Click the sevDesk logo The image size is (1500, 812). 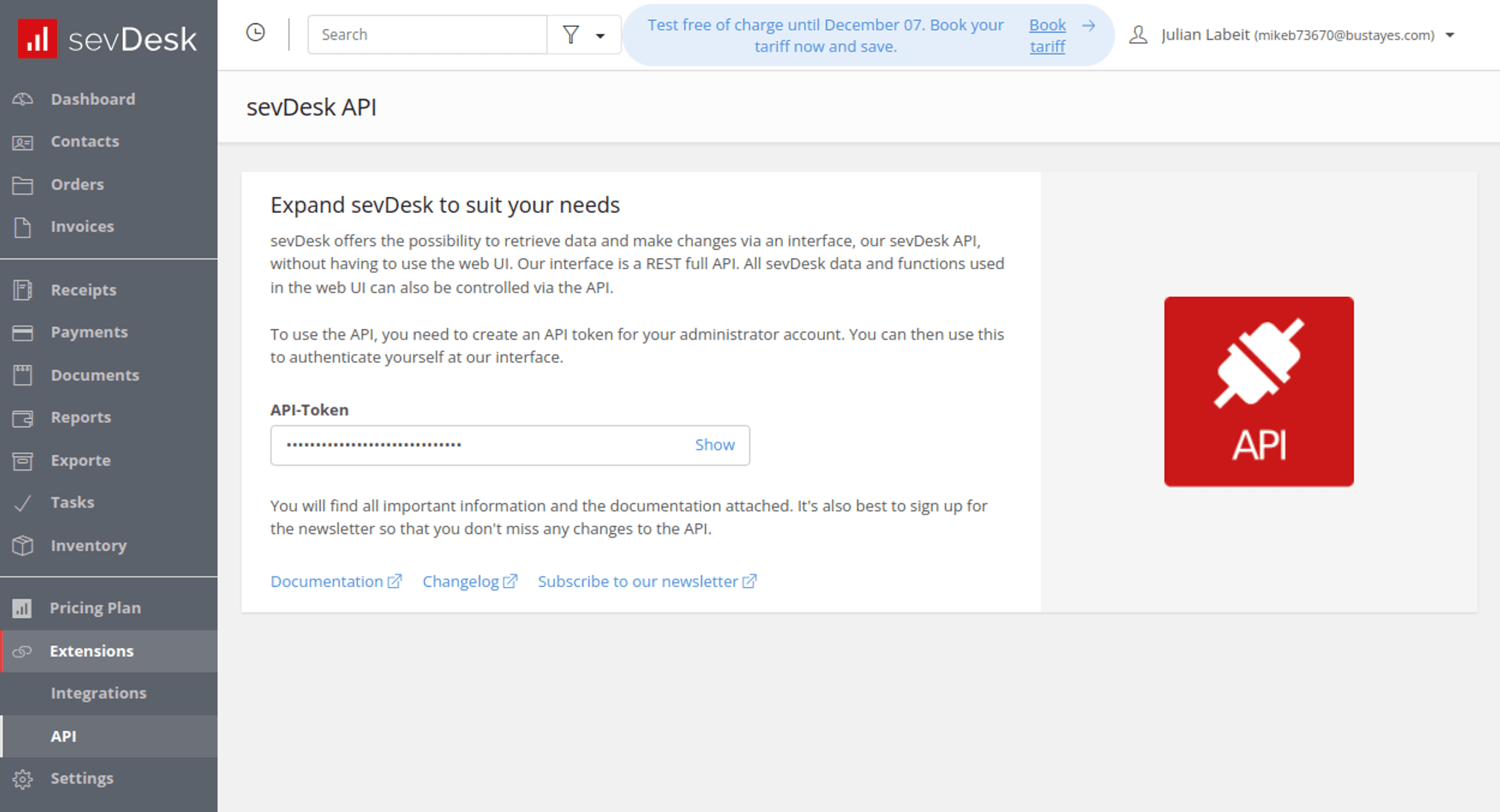(108, 37)
